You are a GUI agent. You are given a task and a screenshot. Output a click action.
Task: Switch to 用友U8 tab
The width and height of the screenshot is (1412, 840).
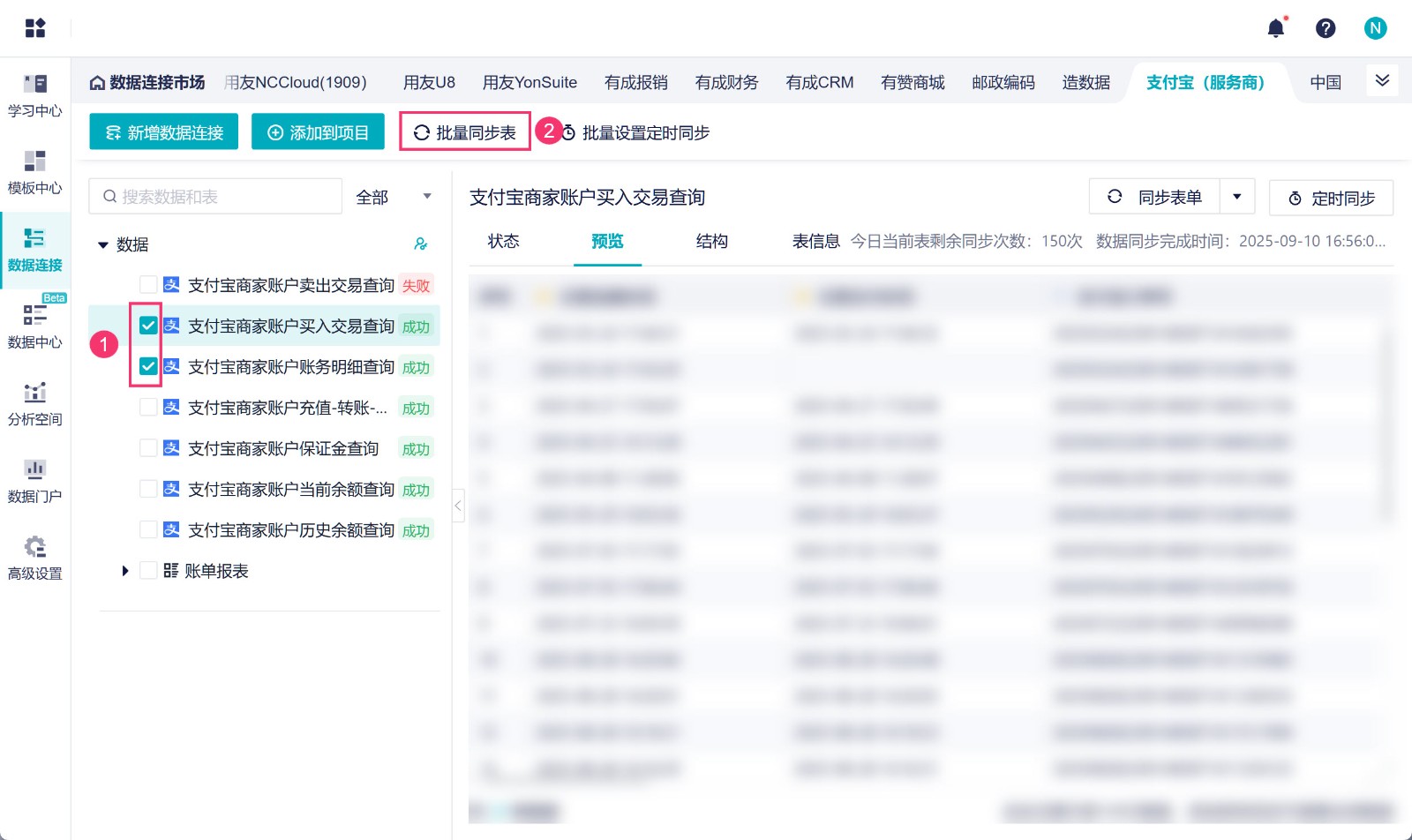tap(429, 82)
